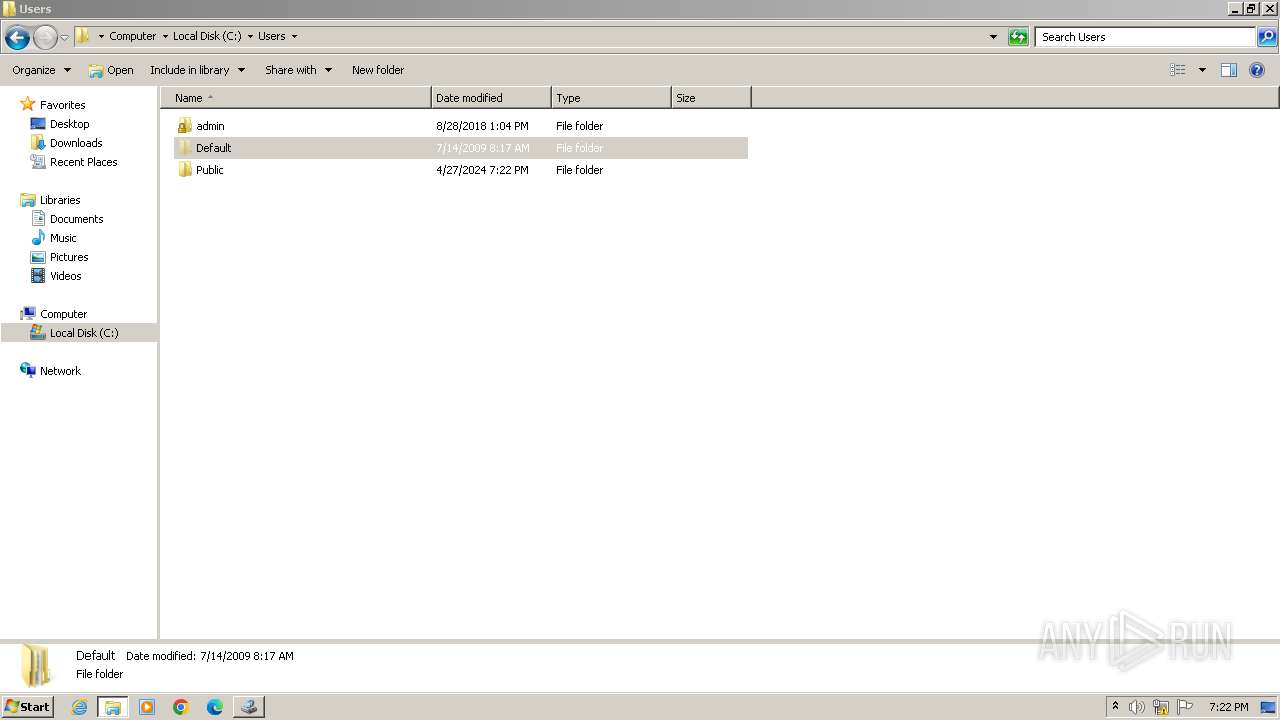This screenshot has width=1280, height=720.
Task: Click the New folder button
Action: click(x=378, y=70)
